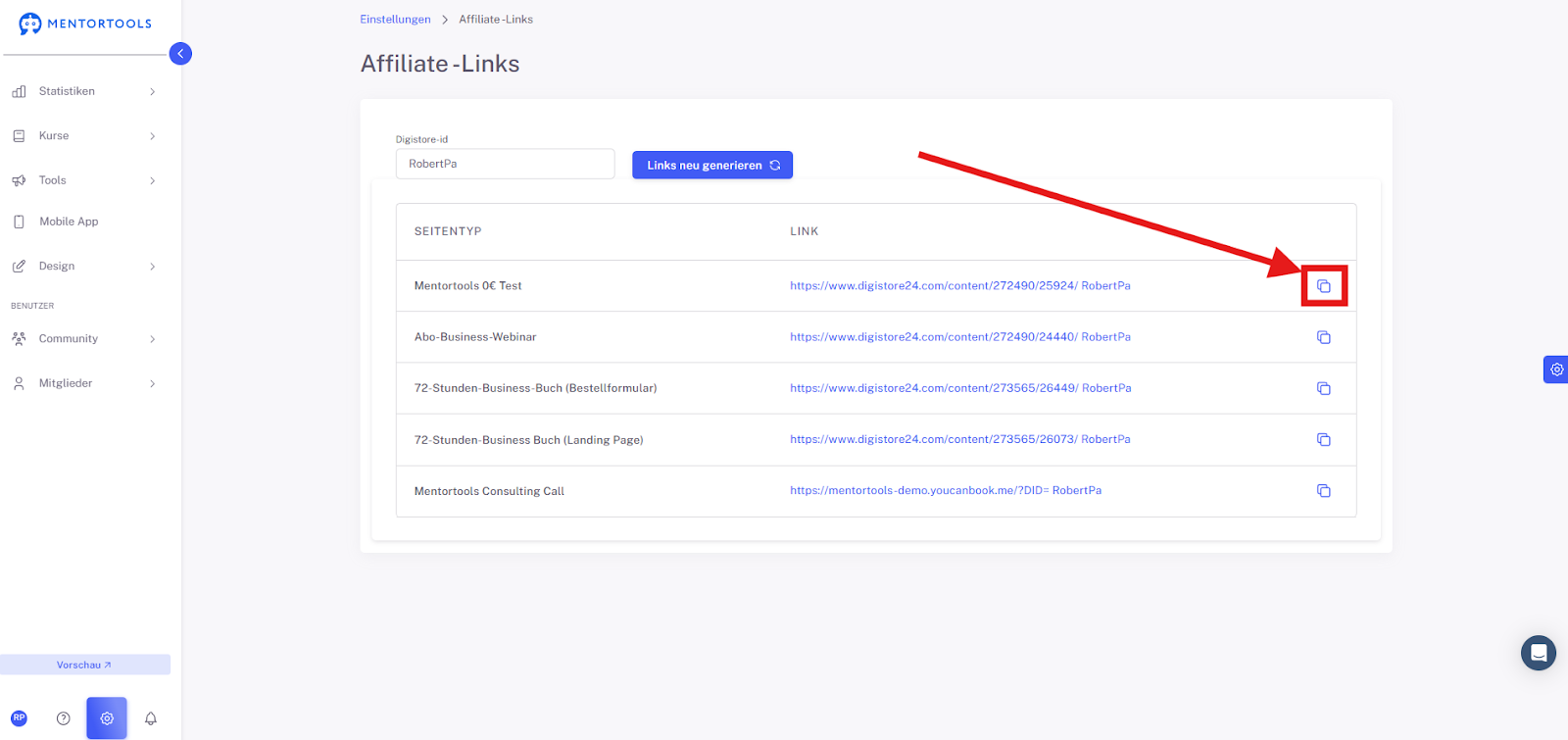
Task: Click Links neu generieren button
Action: coord(712,165)
